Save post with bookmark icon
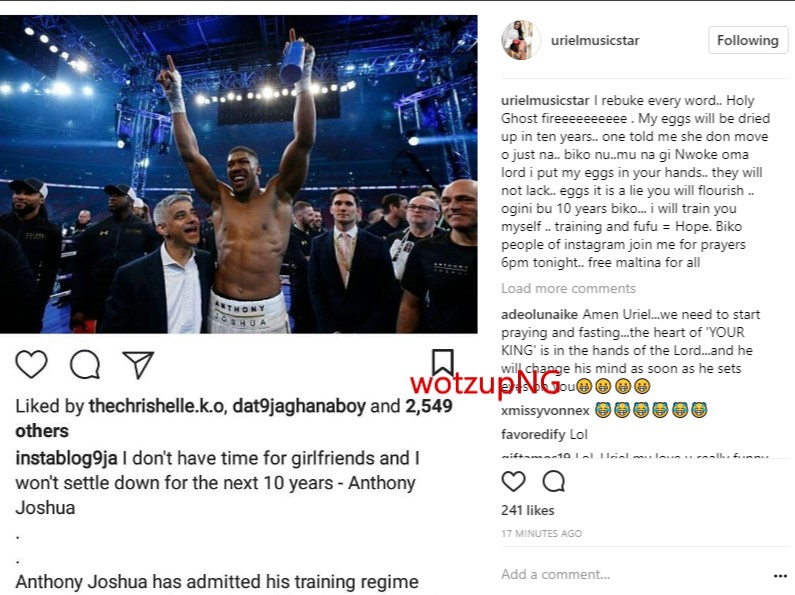The width and height of the screenshot is (795, 595). coord(443,362)
